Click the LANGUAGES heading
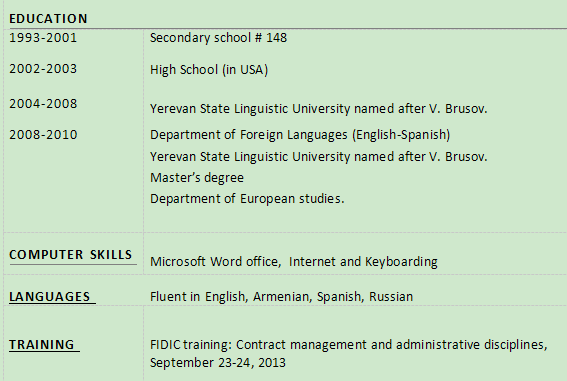This screenshot has height=381, width=567. point(50,297)
